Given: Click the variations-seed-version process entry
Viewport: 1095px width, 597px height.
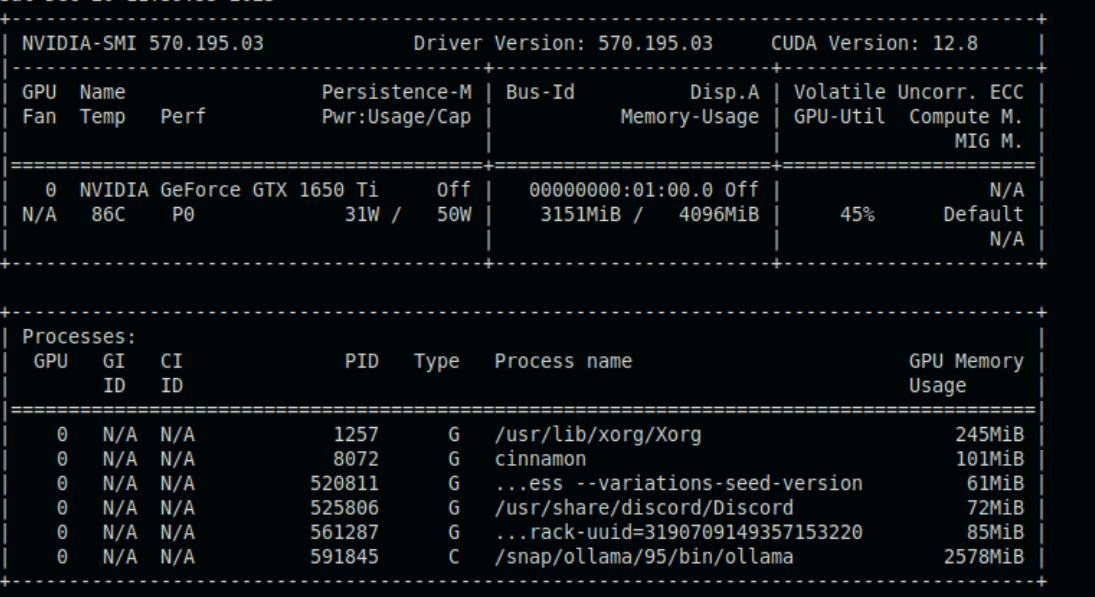Looking at the screenshot, I should [678, 484].
